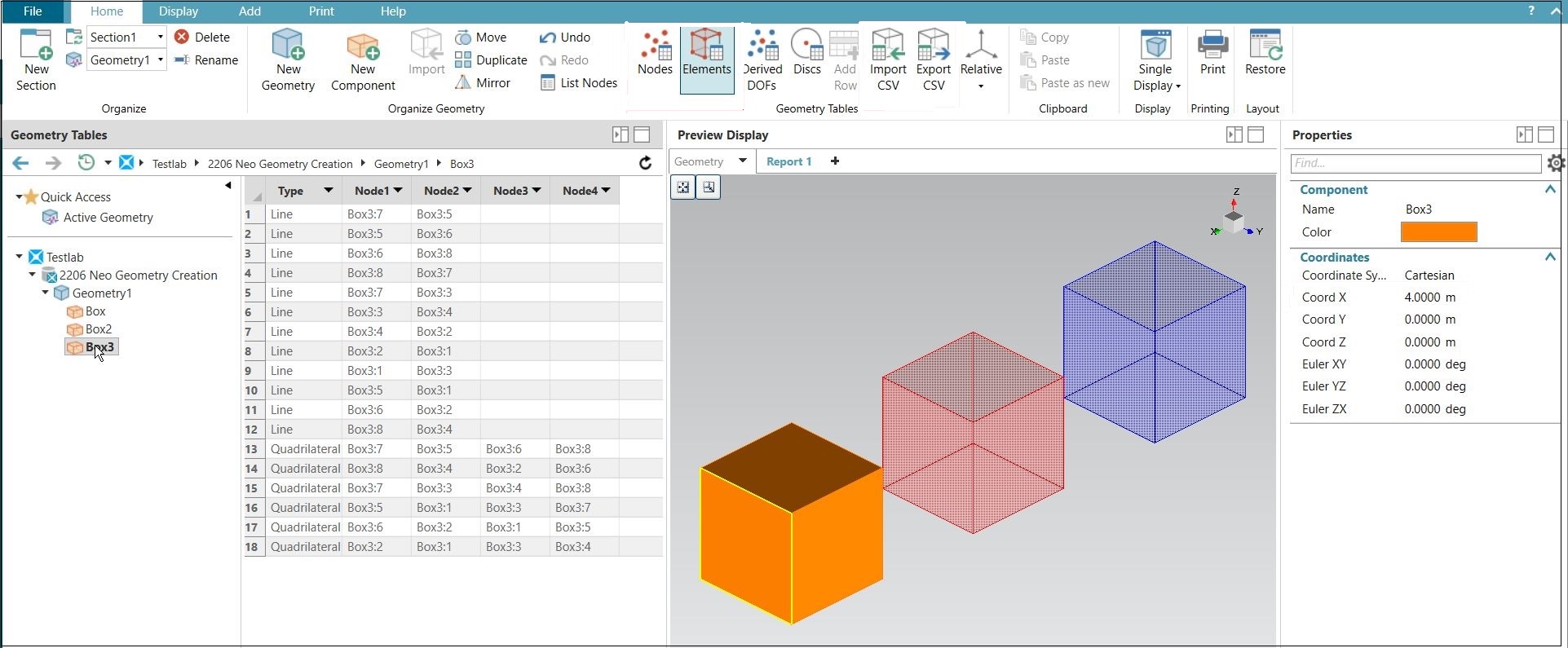
Task: Click Testlab in breadcrumb path
Action: (170, 164)
